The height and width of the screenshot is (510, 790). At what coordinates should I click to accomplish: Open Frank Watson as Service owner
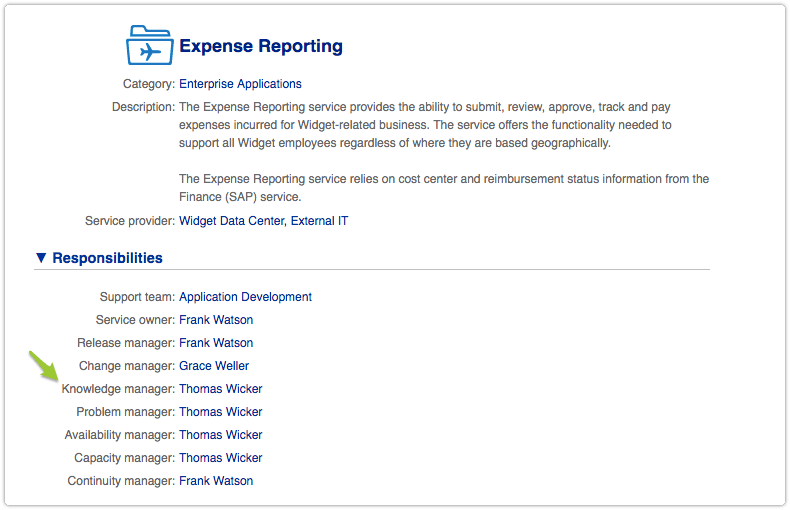coord(216,320)
